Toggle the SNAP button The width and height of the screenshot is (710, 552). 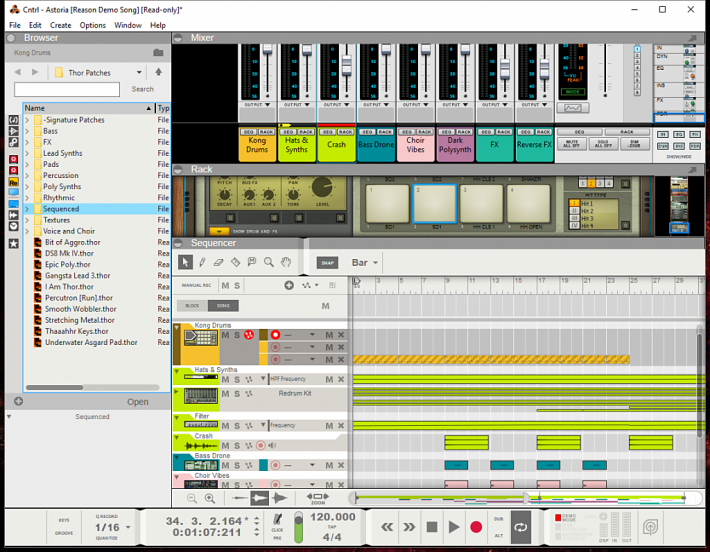(327, 263)
